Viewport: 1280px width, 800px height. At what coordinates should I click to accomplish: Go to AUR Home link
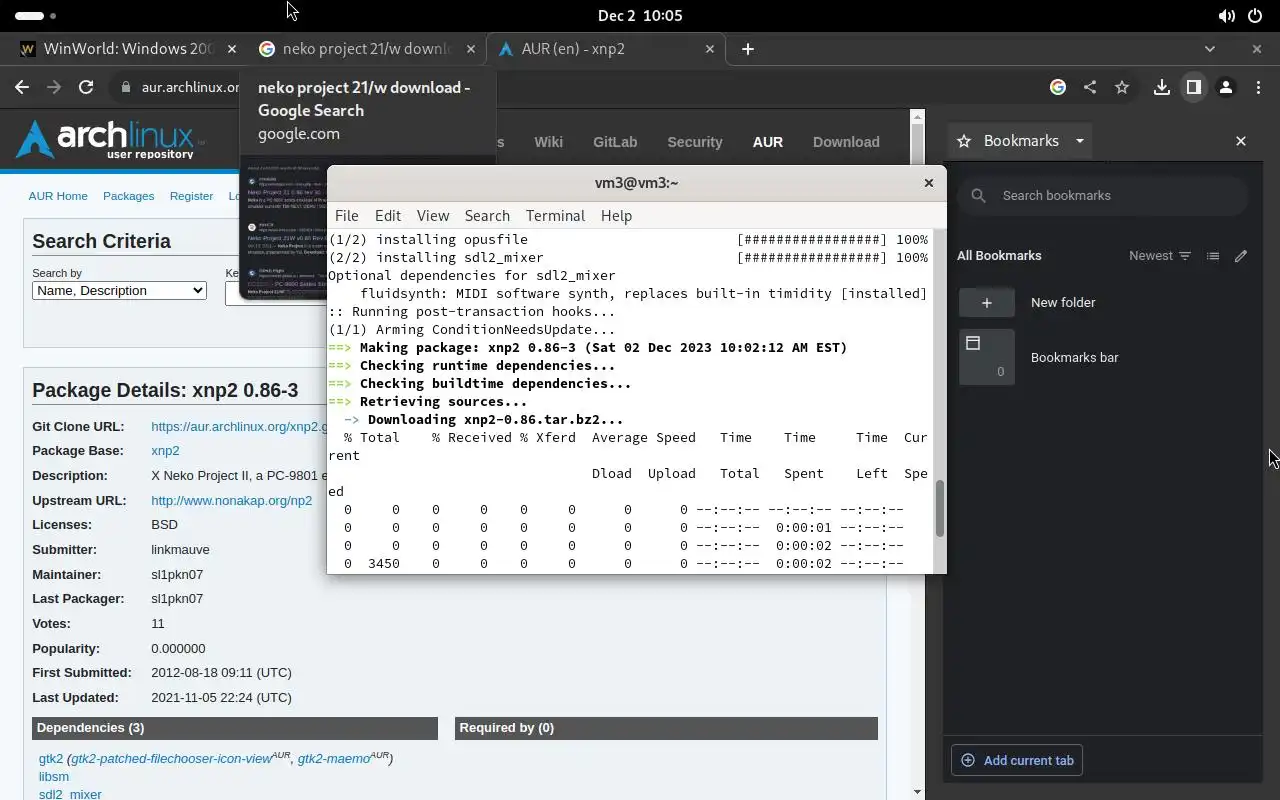pyautogui.click(x=58, y=196)
